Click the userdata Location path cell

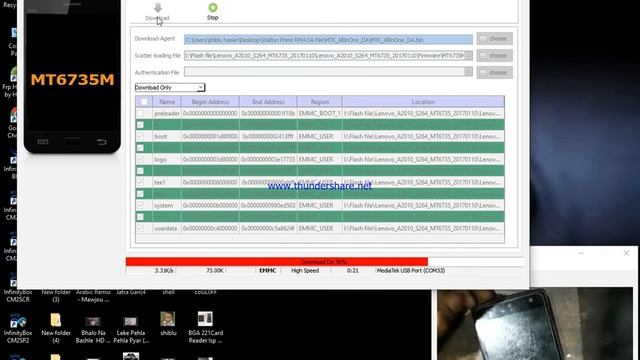pyautogui.click(x=423, y=228)
